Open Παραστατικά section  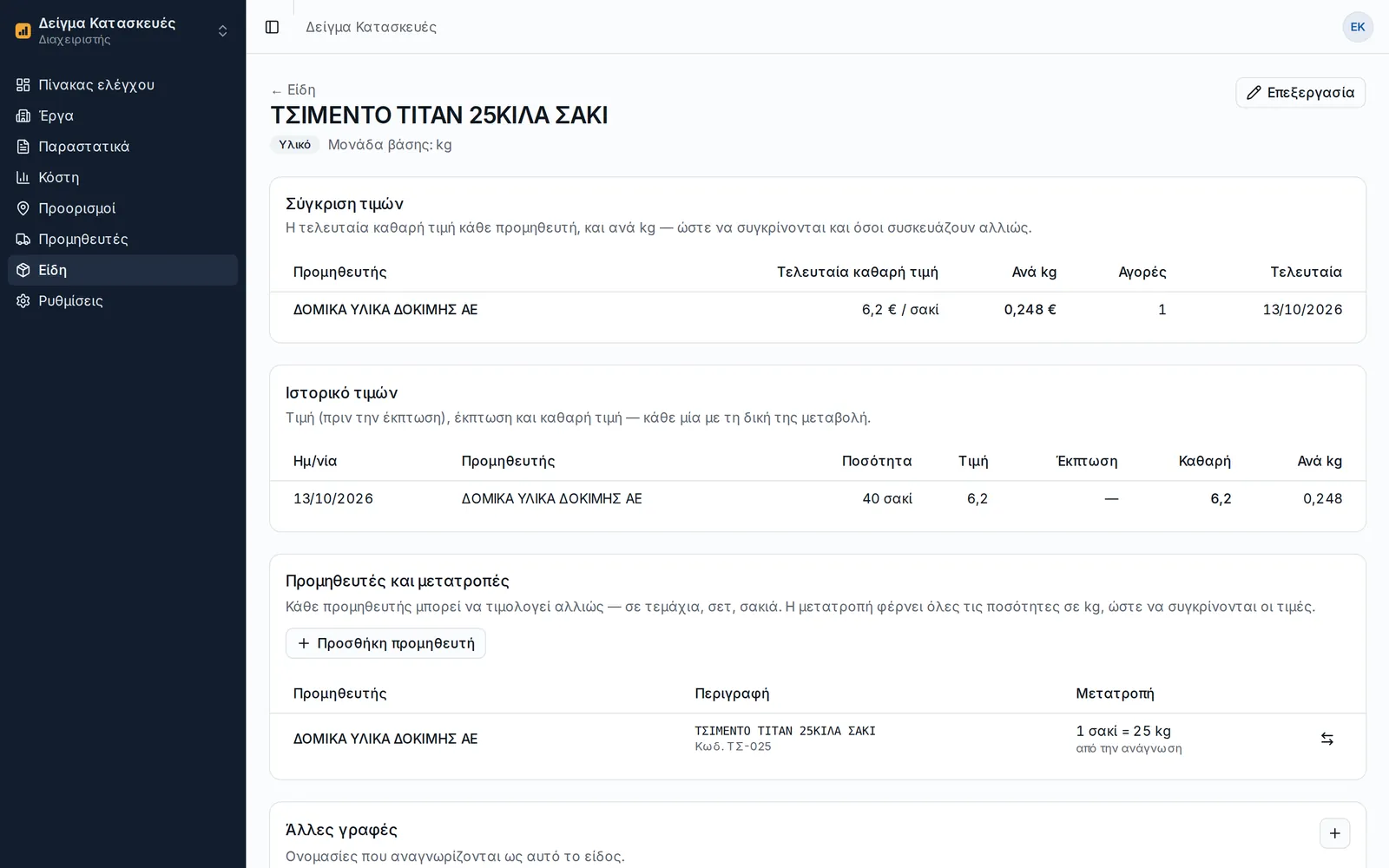122,147
